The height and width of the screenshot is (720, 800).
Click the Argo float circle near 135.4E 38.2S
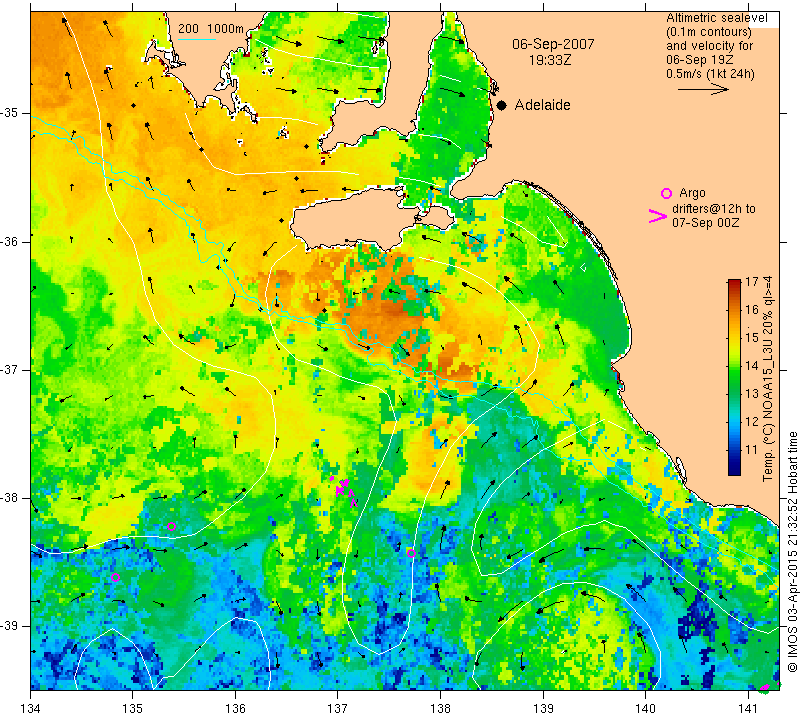[x=171, y=527]
